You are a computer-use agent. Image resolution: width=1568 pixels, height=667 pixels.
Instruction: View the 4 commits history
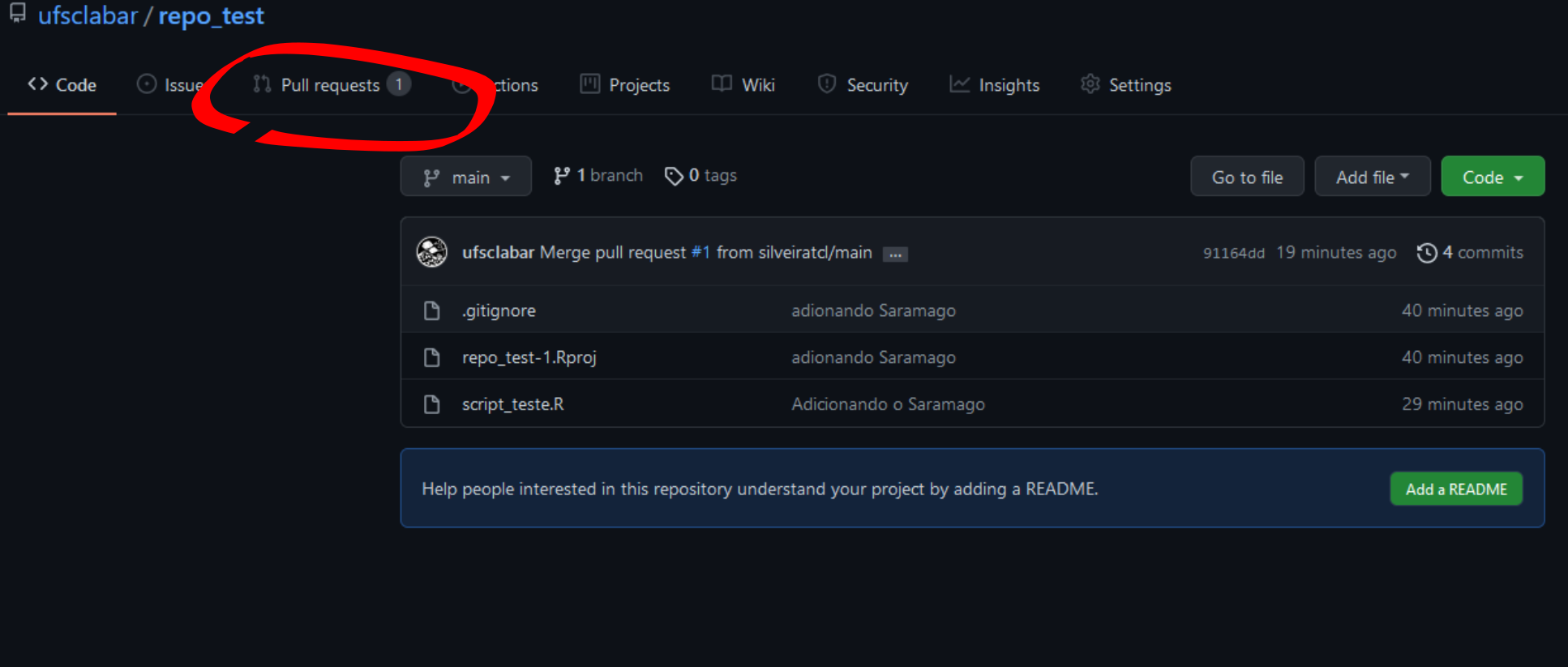pyautogui.click(x=1470, y=252)
